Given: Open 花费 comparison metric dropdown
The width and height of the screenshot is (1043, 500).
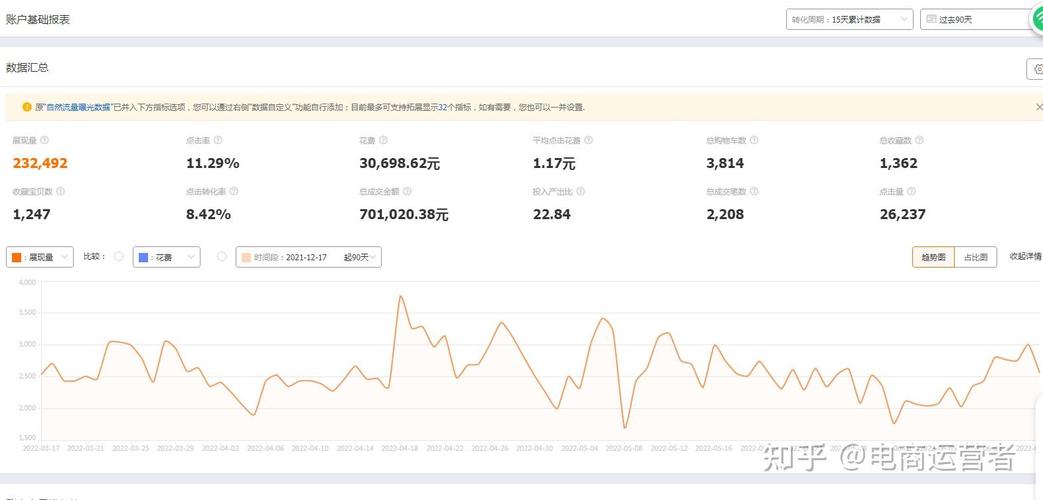Looking at the screenshot, I should (166, 257).
